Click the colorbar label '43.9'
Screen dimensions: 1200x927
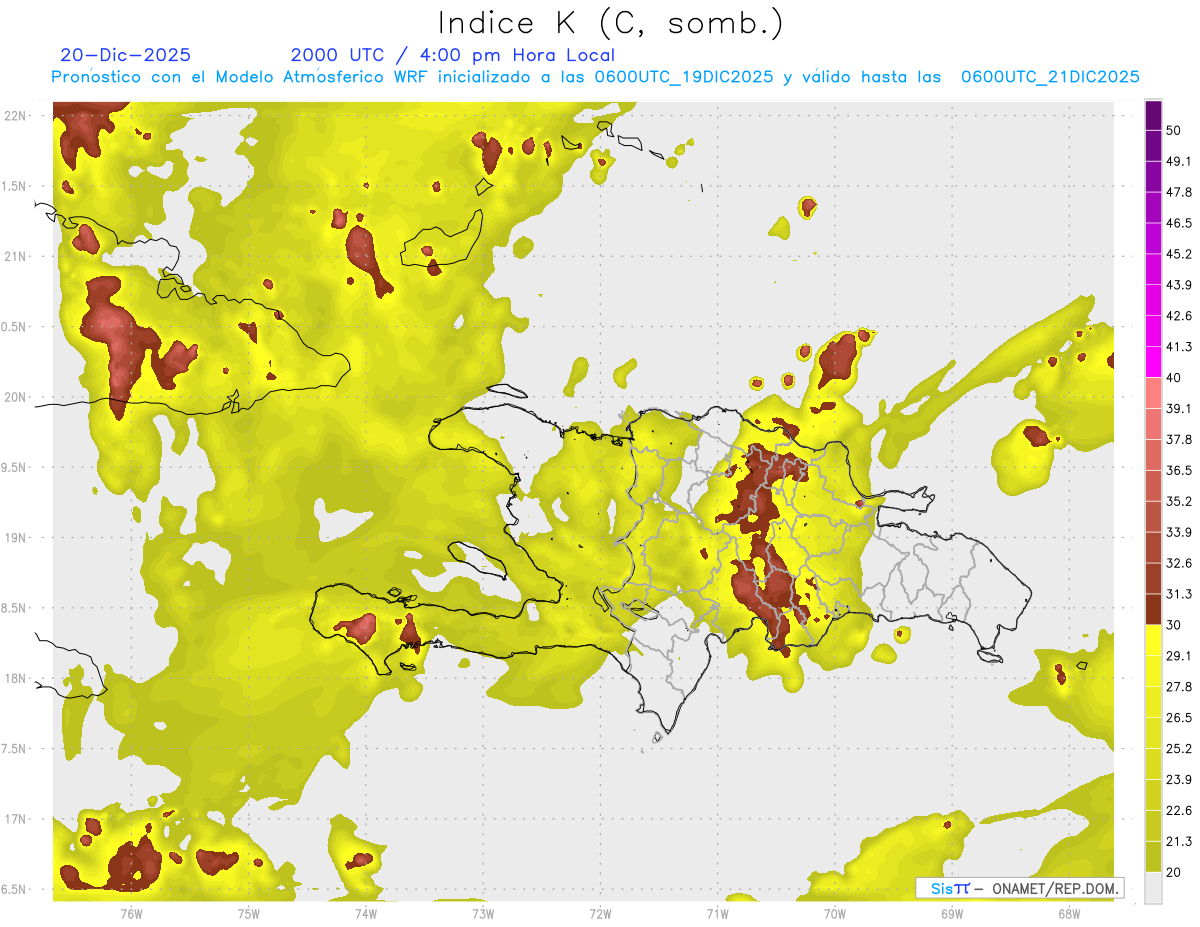click(1178, 285)
